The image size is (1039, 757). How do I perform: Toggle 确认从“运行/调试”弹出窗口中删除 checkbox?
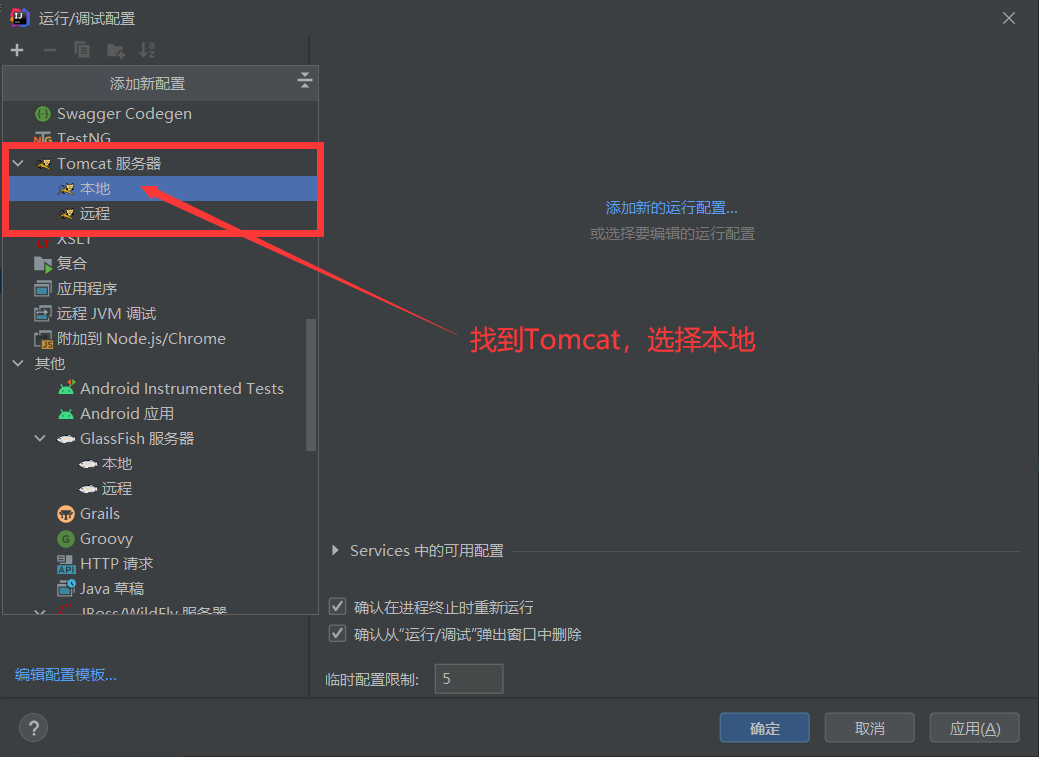pos(337,634)
